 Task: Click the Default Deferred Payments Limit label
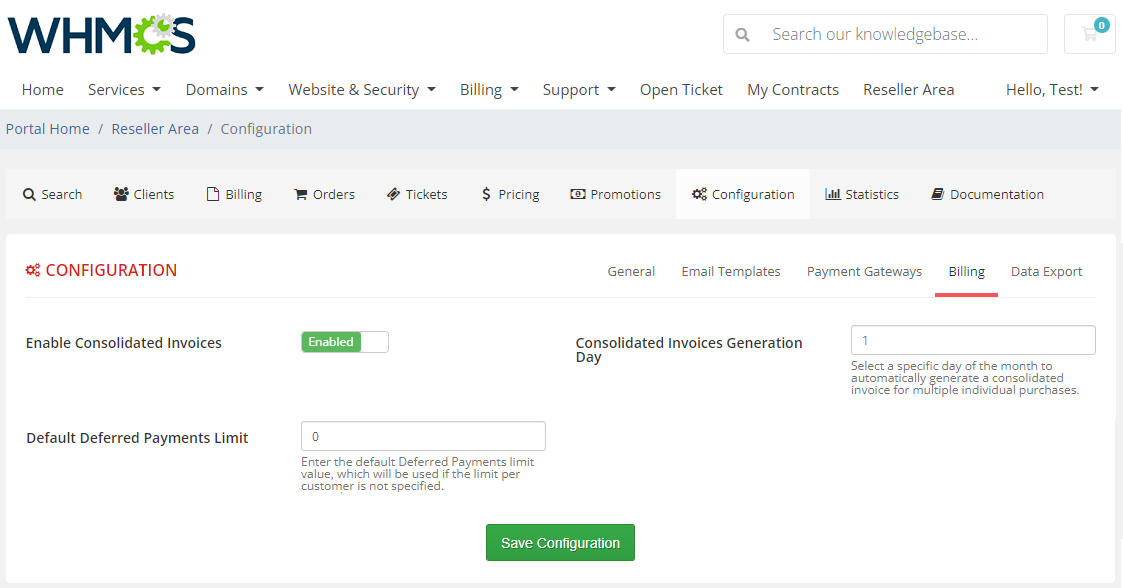click(137, 438)
